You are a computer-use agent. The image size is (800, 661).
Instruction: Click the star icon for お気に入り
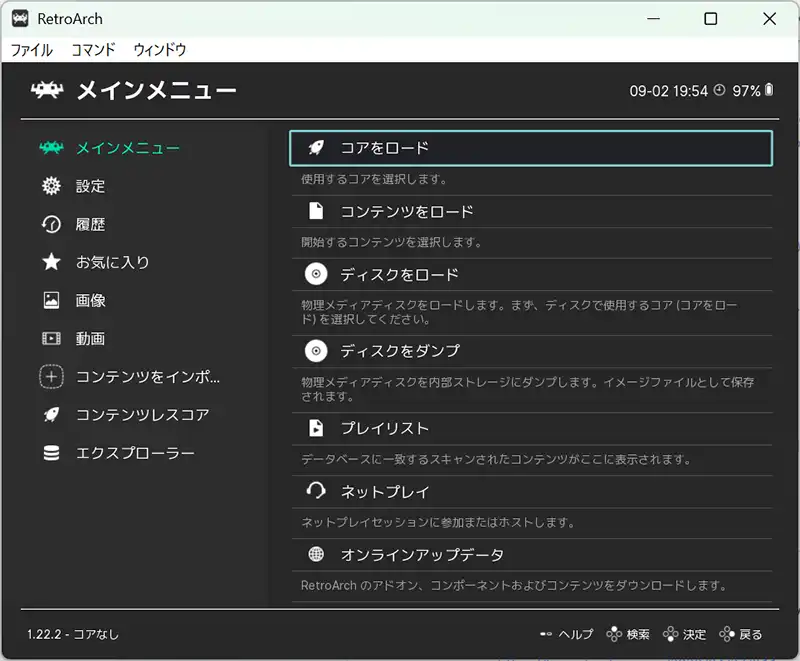[x=51, y=262]
